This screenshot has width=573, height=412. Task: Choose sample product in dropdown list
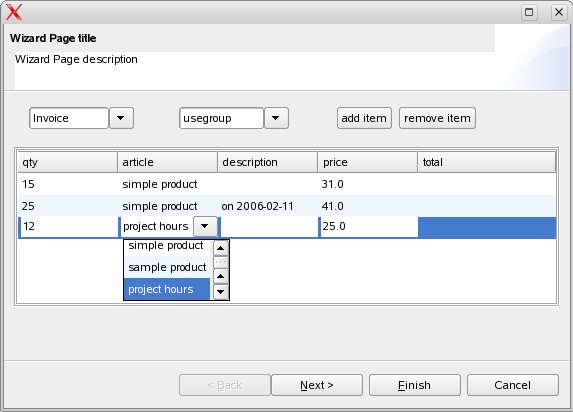tap(167, 267)
